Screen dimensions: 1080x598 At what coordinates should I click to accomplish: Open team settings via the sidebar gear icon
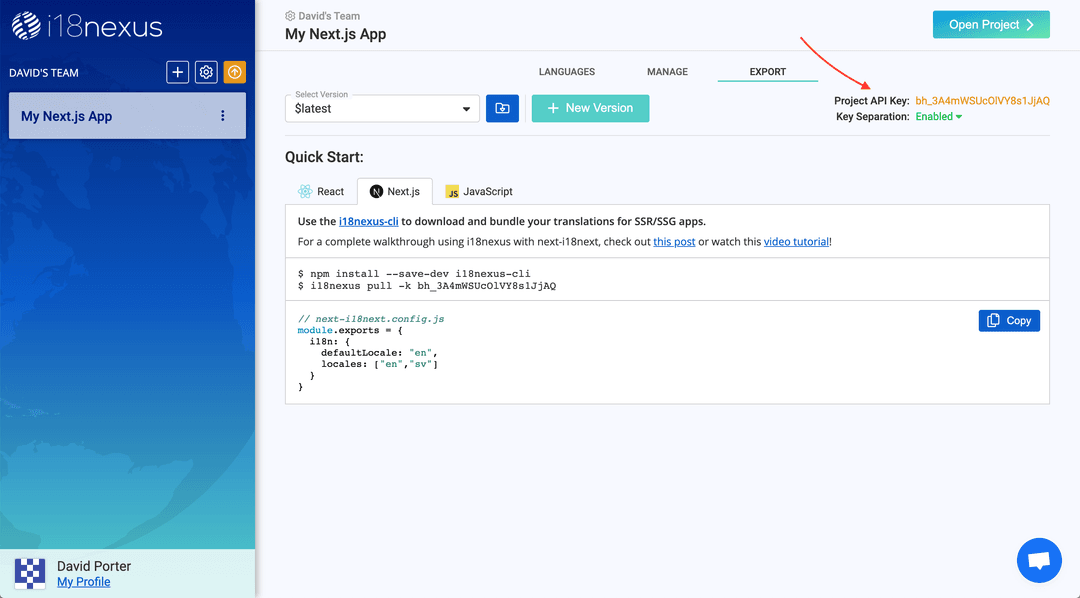click(206, 72)
